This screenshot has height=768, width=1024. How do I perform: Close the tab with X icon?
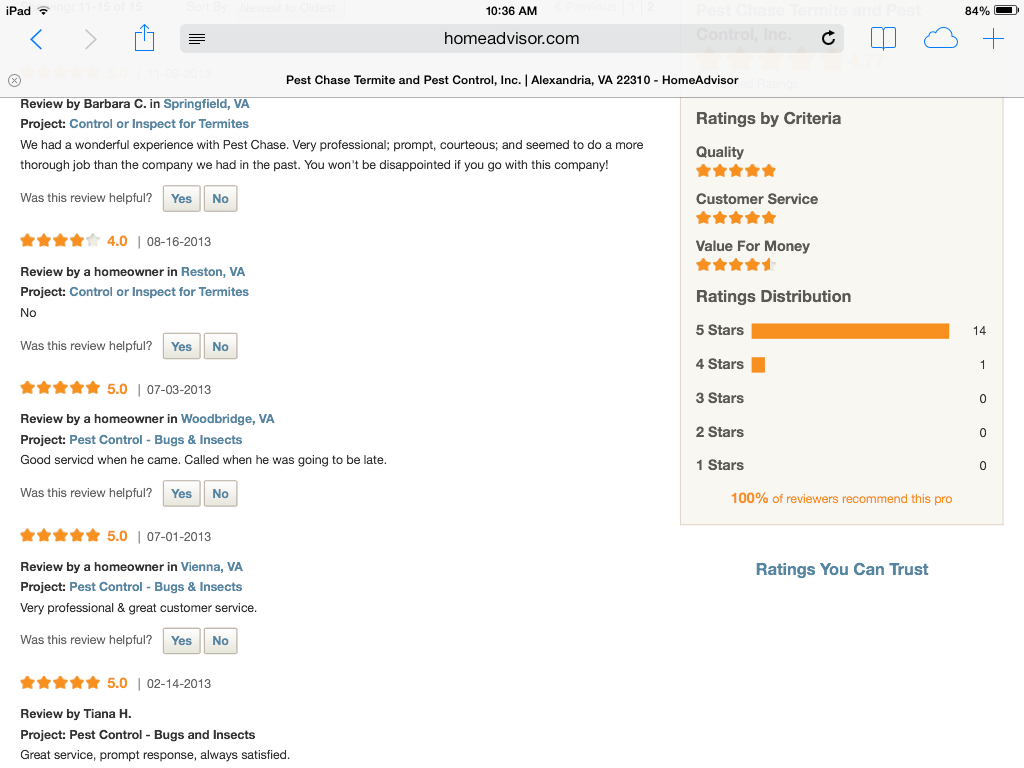click(x=14, y=80)
